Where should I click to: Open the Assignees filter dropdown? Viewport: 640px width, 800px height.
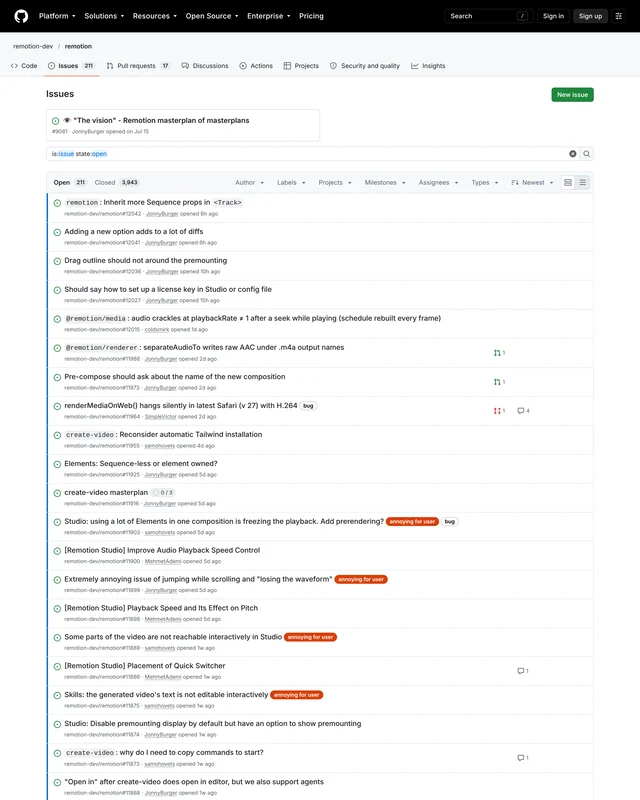click(x=438, y=183)
